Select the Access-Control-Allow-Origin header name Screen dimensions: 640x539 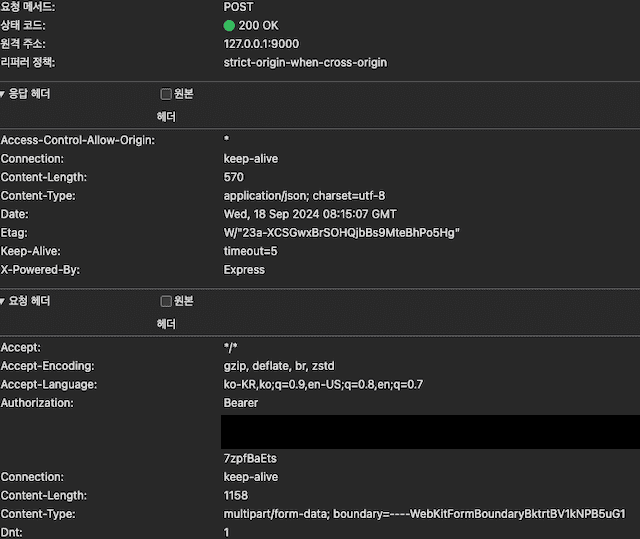77,140
